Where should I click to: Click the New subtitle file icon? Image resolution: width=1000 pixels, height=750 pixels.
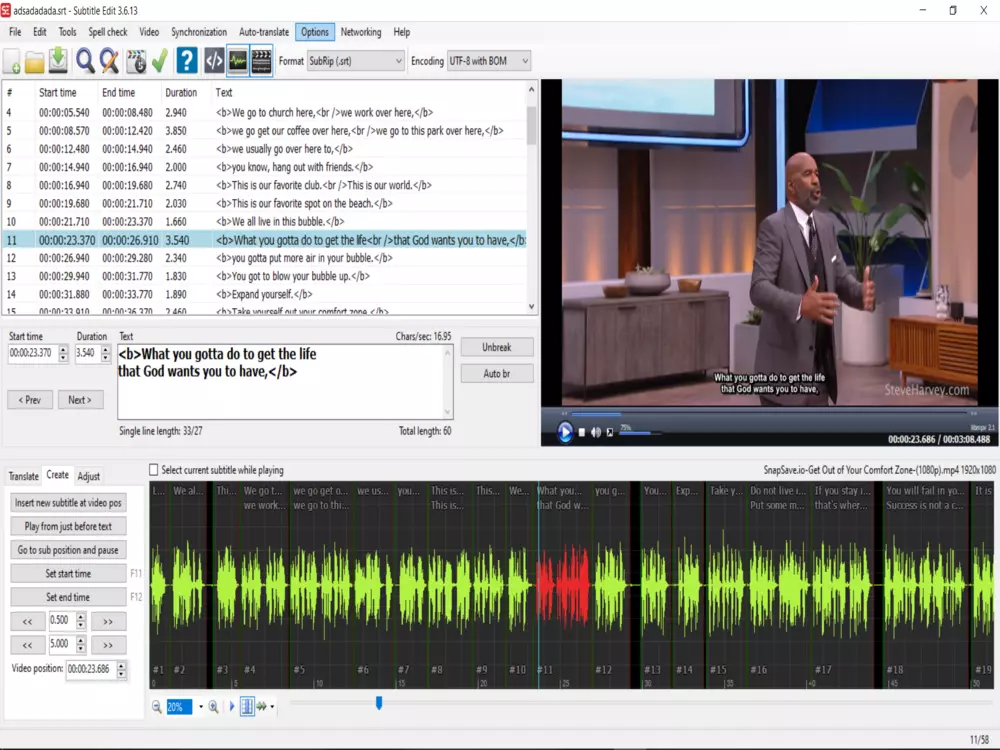tap(13, 62)
